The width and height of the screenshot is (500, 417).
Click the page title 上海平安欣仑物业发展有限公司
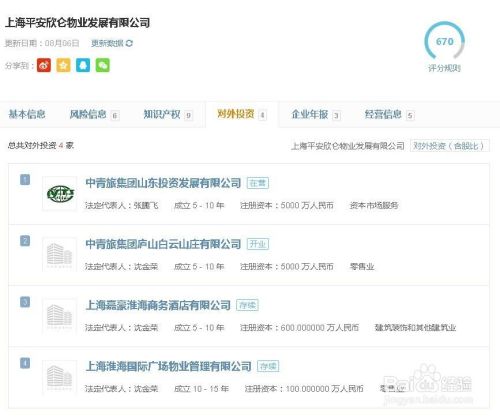coord(77,23)
